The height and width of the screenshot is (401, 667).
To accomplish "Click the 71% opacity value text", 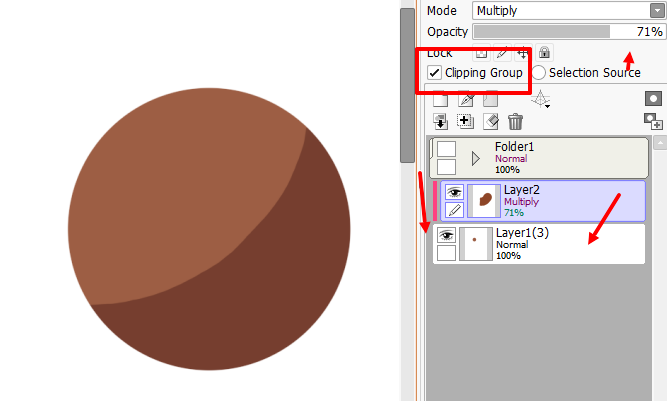I will (649, 31).
